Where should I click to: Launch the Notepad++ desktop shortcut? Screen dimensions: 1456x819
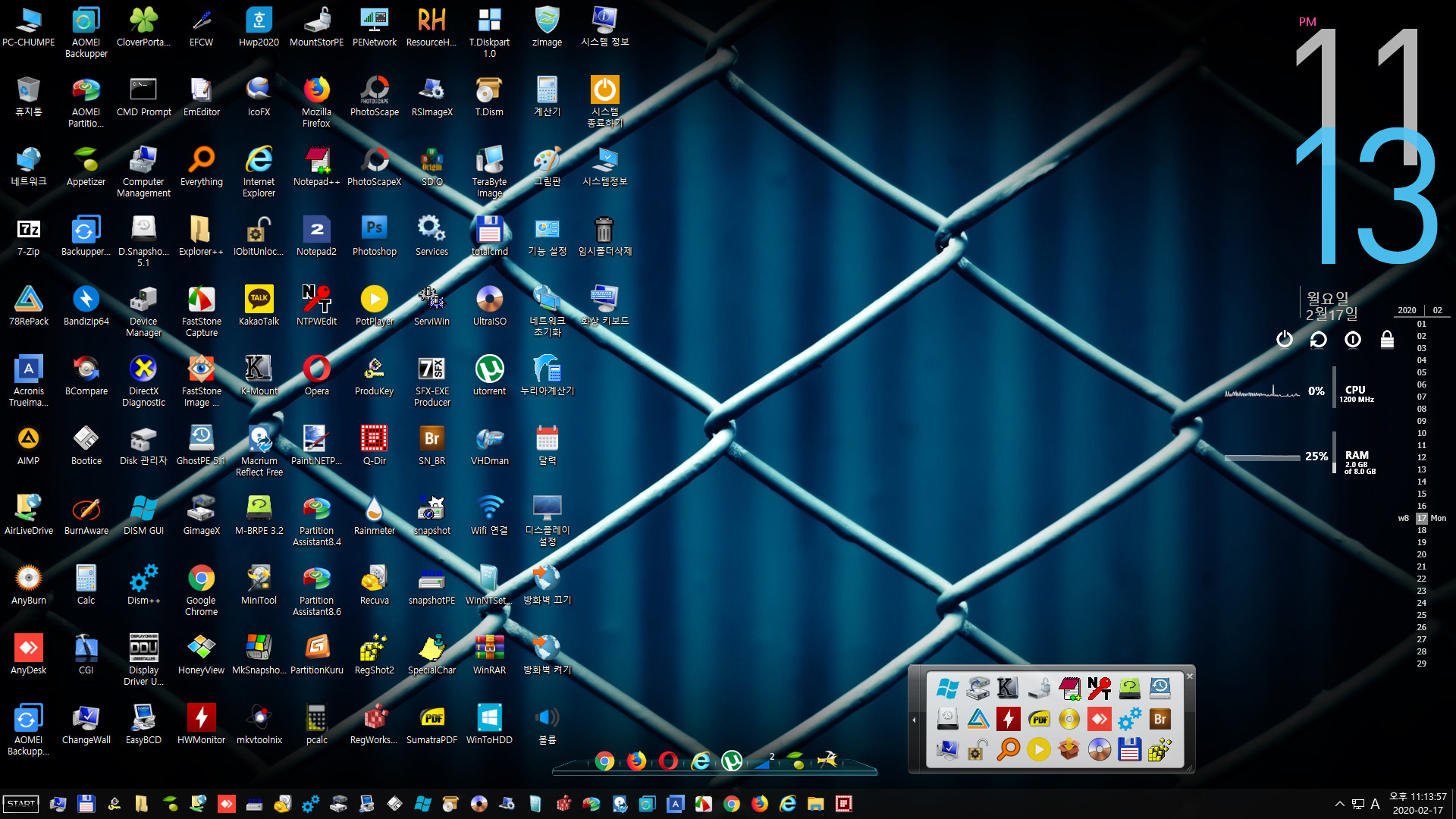pyautogui.click(x=316, y=167)
